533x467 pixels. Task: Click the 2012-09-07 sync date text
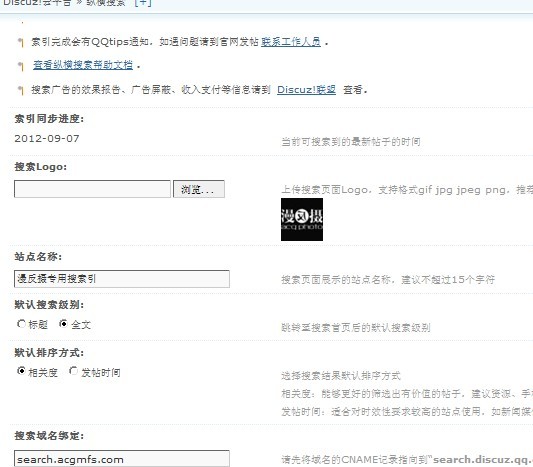(47, 139)
